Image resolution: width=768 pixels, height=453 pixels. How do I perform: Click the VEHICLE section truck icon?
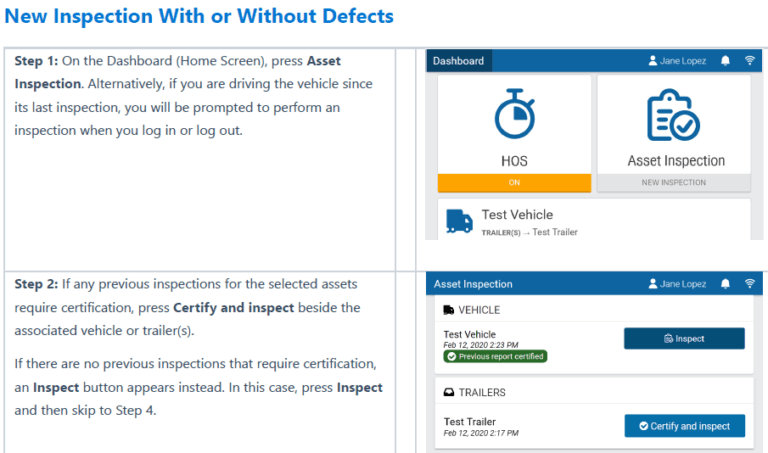tap(449, 310)
